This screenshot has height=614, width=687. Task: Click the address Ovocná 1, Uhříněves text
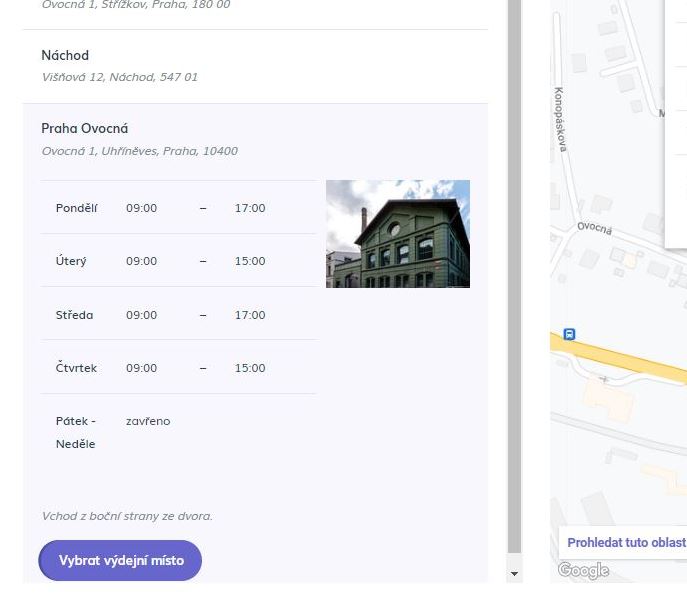click(139, 152)
